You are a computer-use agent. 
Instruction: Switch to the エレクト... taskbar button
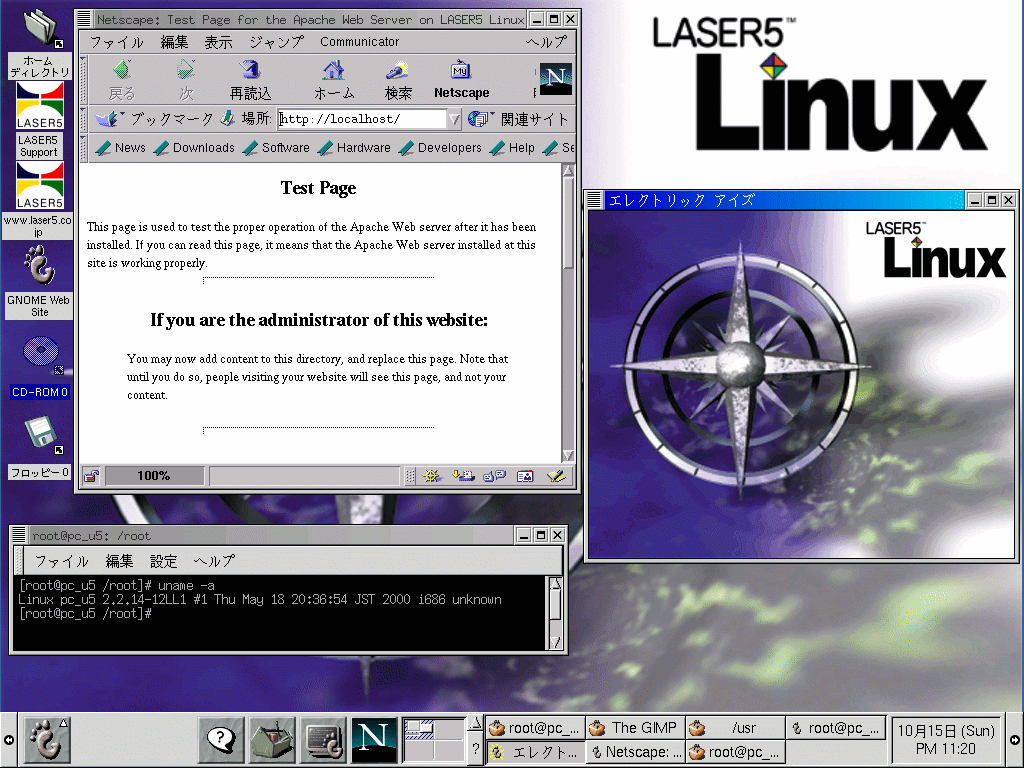click(536, 752)
